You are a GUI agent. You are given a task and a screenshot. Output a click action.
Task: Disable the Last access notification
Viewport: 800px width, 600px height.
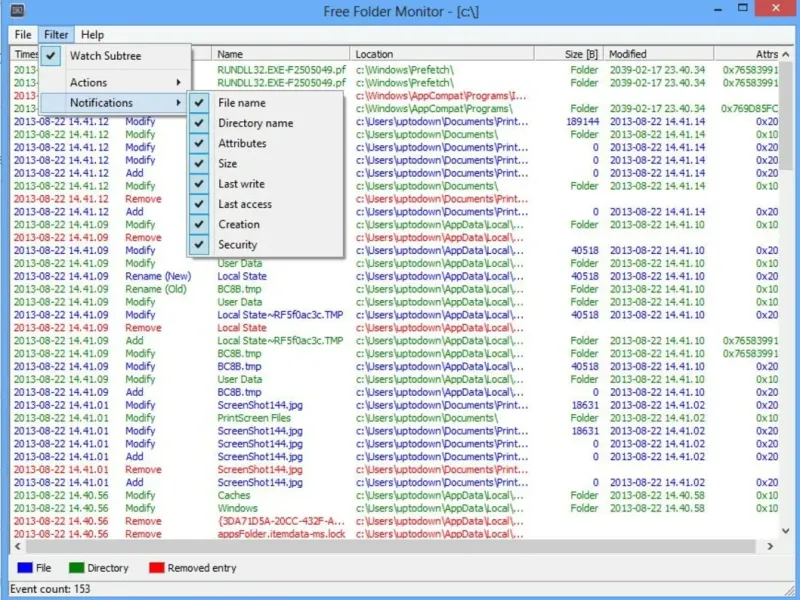199,204
